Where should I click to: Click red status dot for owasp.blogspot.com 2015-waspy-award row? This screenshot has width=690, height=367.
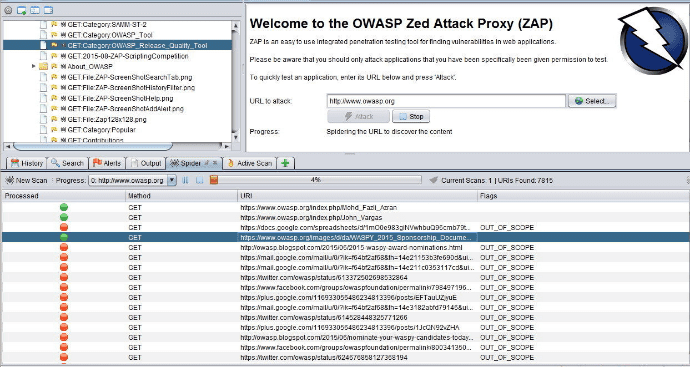[64, 247]
